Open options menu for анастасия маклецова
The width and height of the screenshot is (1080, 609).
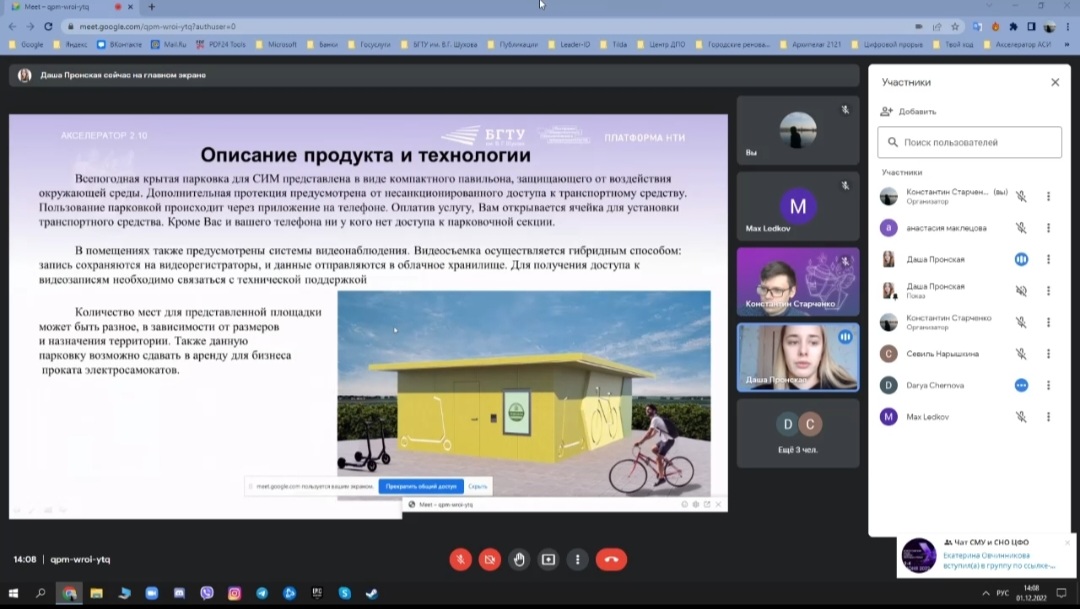(1048, 227)
